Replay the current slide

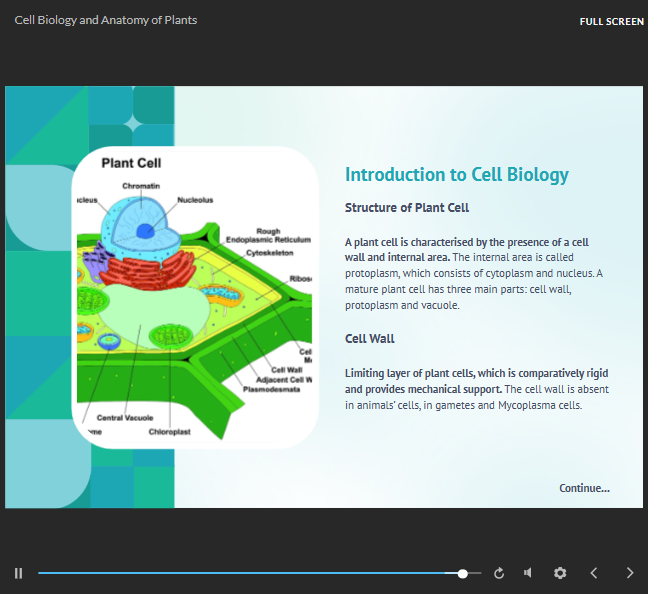pos(499,573)
